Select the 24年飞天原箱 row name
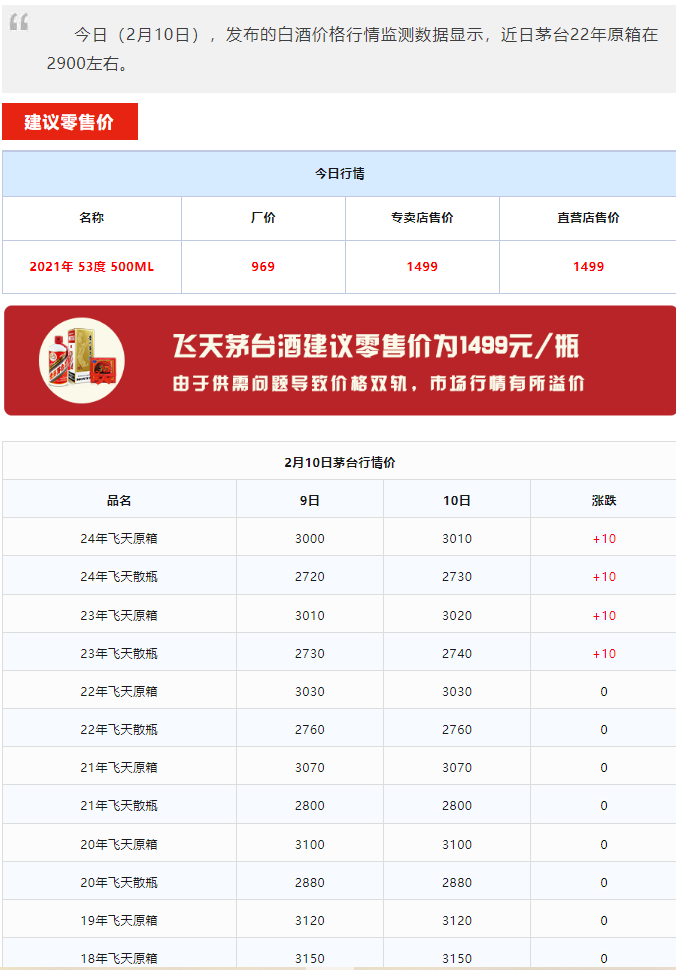 pyautogui.click(x=119, y=538)
